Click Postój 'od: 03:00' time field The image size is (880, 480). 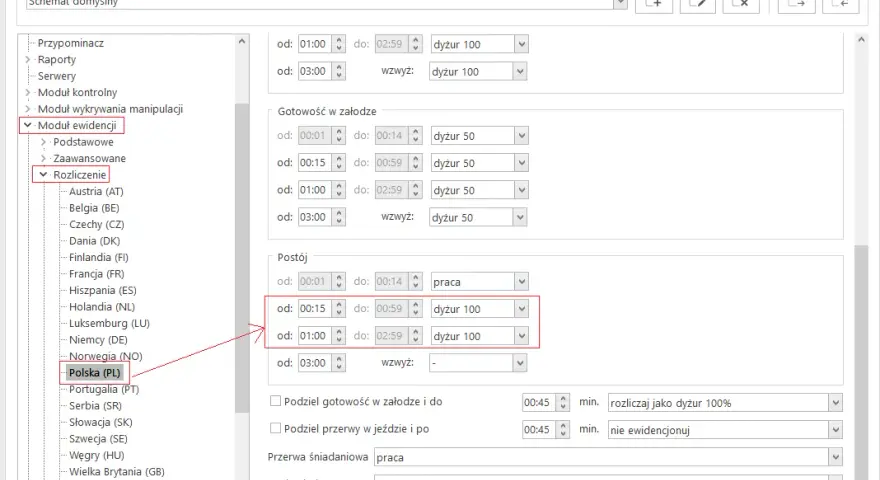pos(314,363)
